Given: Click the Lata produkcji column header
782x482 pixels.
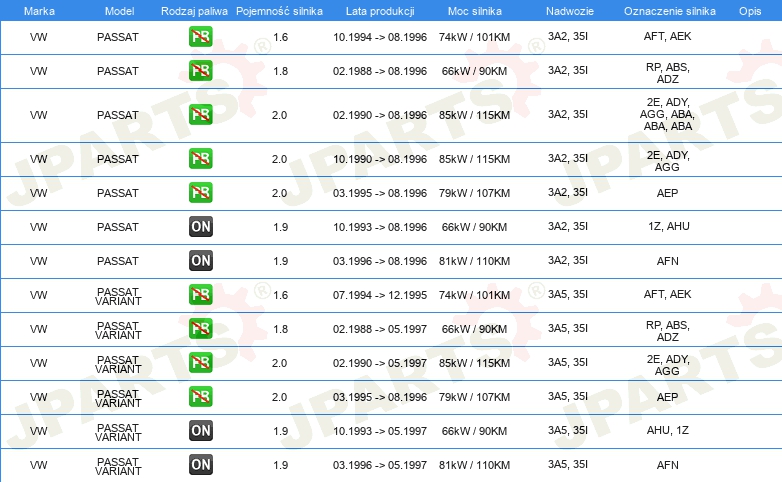Looking at the screenshot, I should [380, 11].
